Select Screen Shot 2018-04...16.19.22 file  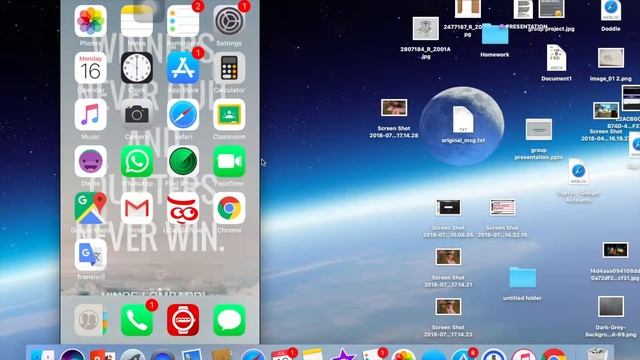coord(606,111)
